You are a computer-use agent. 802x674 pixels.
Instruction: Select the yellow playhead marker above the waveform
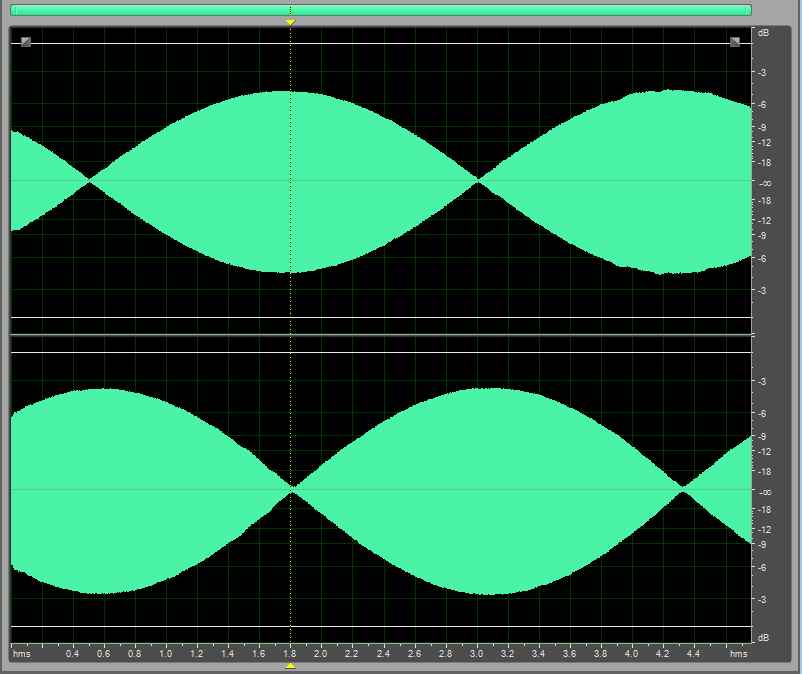291,22
